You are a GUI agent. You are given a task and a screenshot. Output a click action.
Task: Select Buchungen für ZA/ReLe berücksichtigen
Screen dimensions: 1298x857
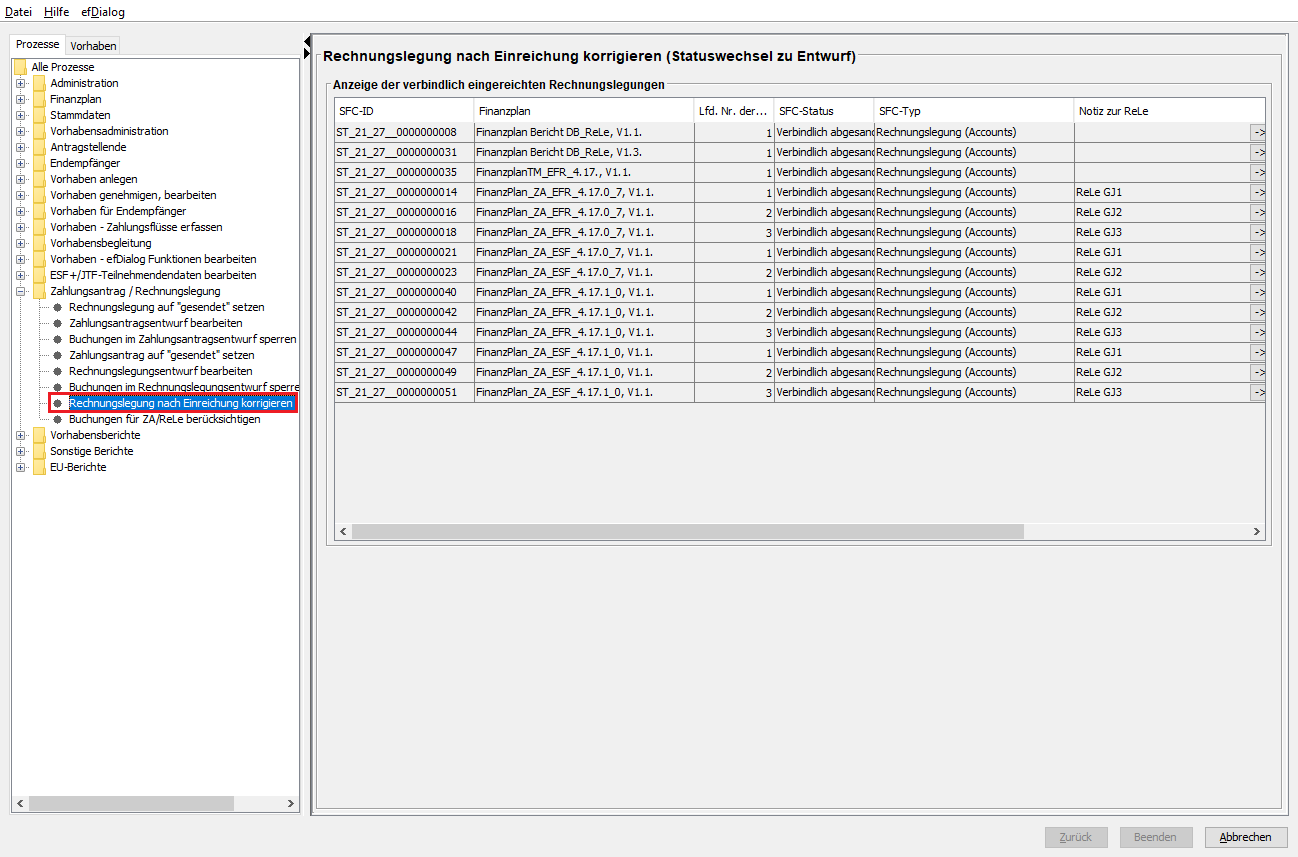164,419
